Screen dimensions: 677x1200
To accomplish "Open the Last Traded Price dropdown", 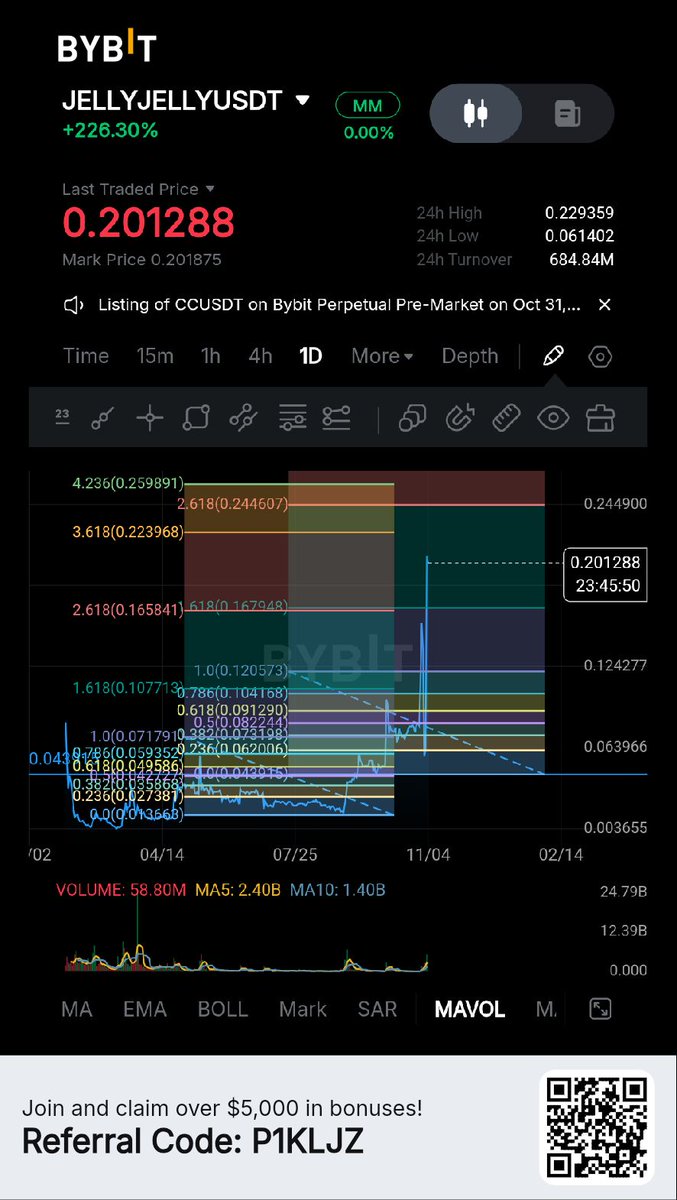I will point(209,189).
